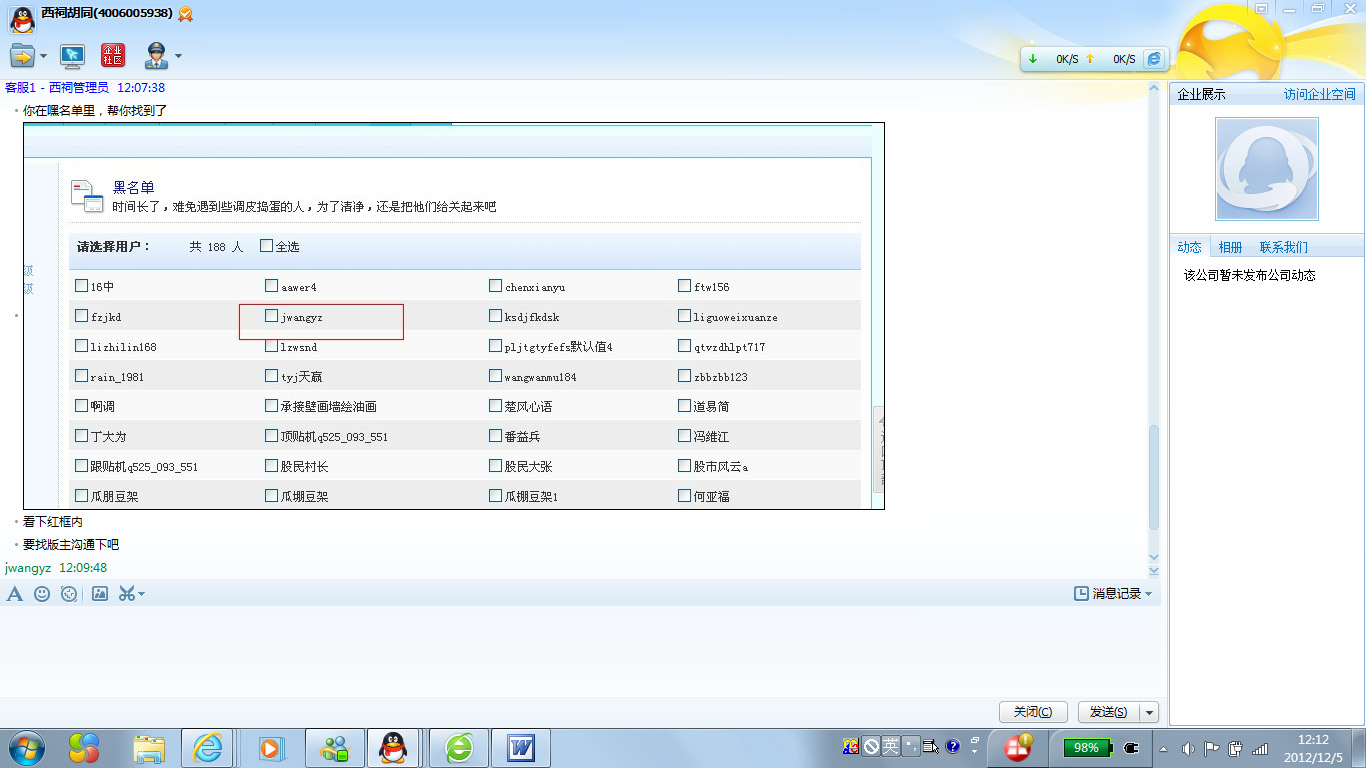Click the enterprise avatar picture in the right panel
This screenshot has width=1366, height=768.
(x=1267, y=169)
